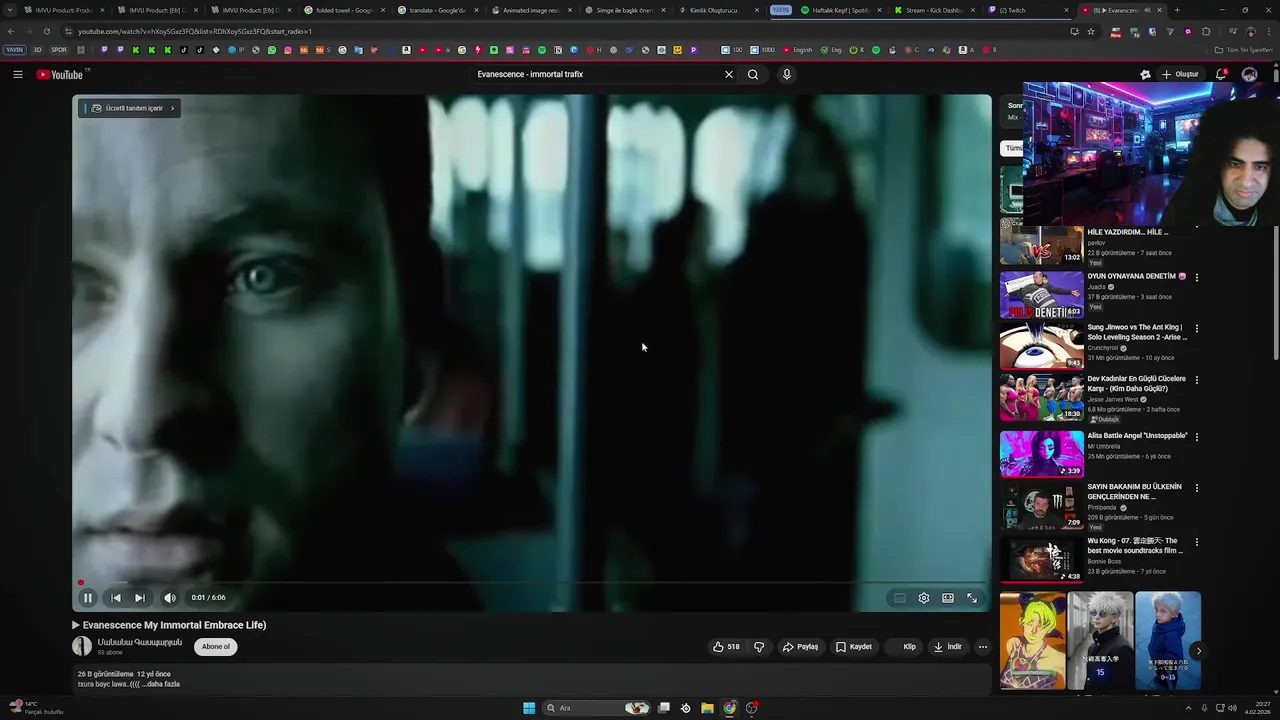Like the video (518)
Viewport: 1280px width, 720px height.
pyautogui.click(x=726, y=647)
